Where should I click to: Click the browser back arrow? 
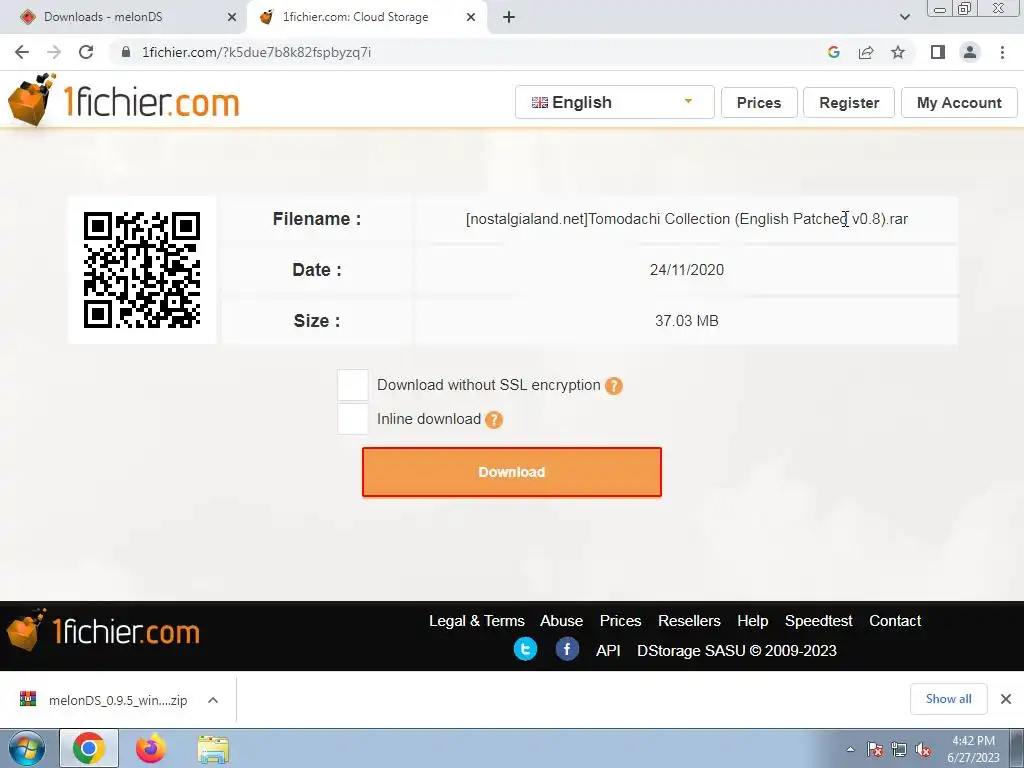pos(22,52)
